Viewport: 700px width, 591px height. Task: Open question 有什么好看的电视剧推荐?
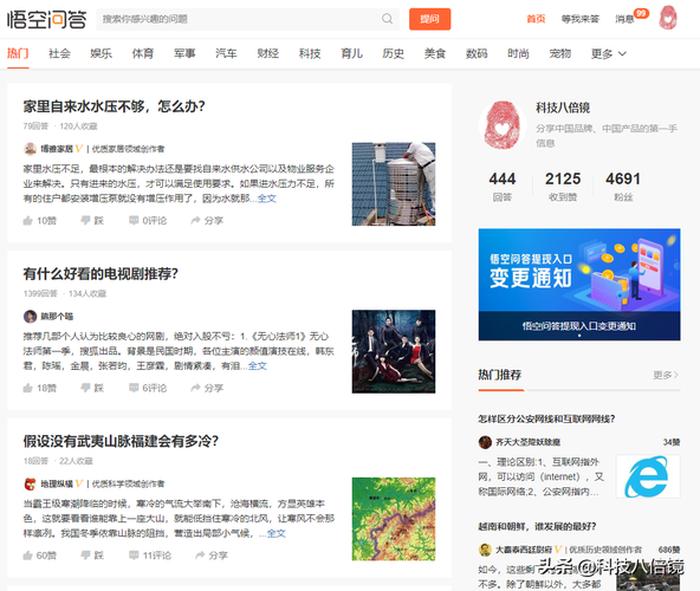coord(101,274)
